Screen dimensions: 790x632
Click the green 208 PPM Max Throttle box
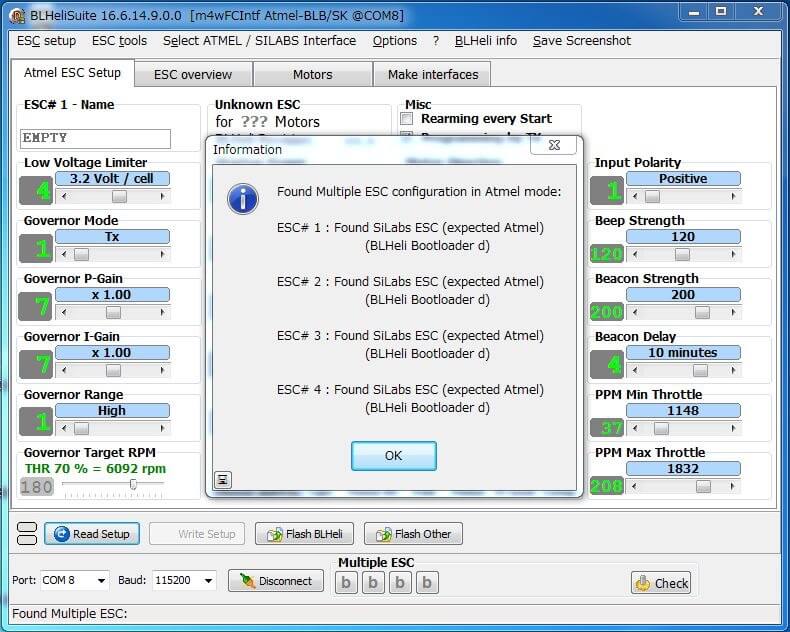[x=607, y=486]
